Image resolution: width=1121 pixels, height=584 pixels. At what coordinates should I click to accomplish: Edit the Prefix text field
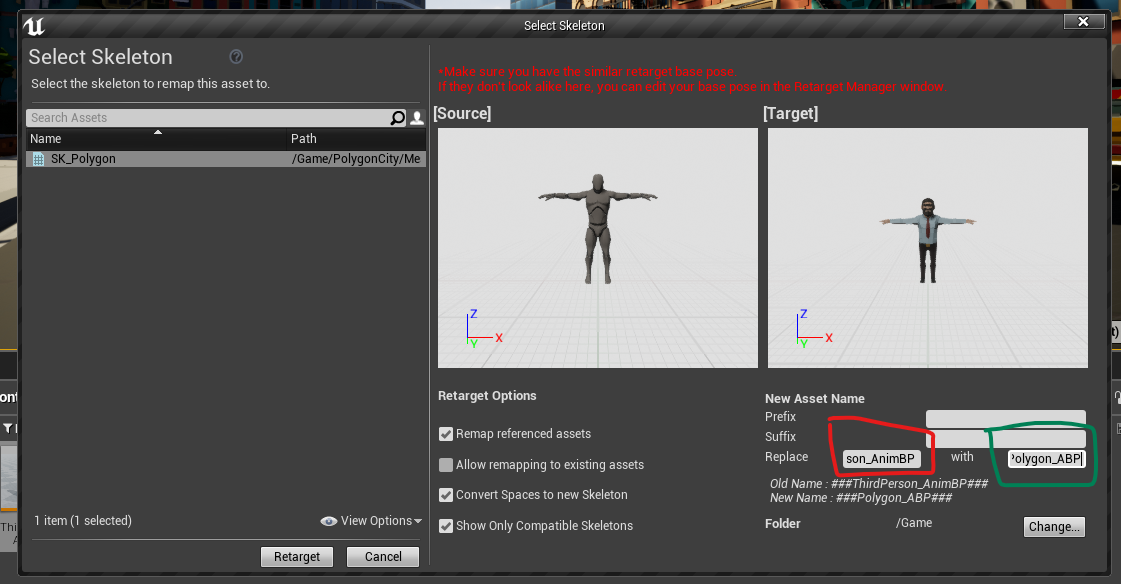coord(1005,417)
